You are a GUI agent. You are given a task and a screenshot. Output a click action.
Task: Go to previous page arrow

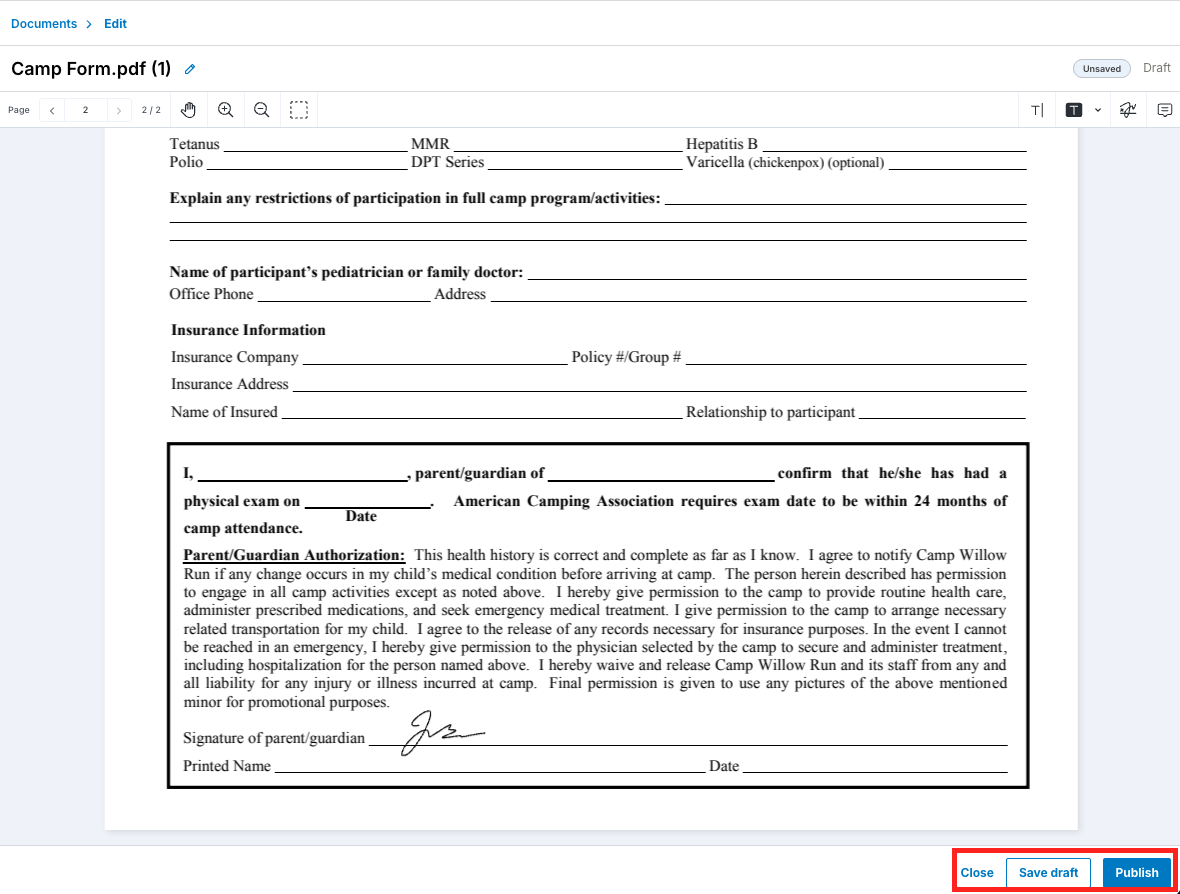[x=52, y=111]
